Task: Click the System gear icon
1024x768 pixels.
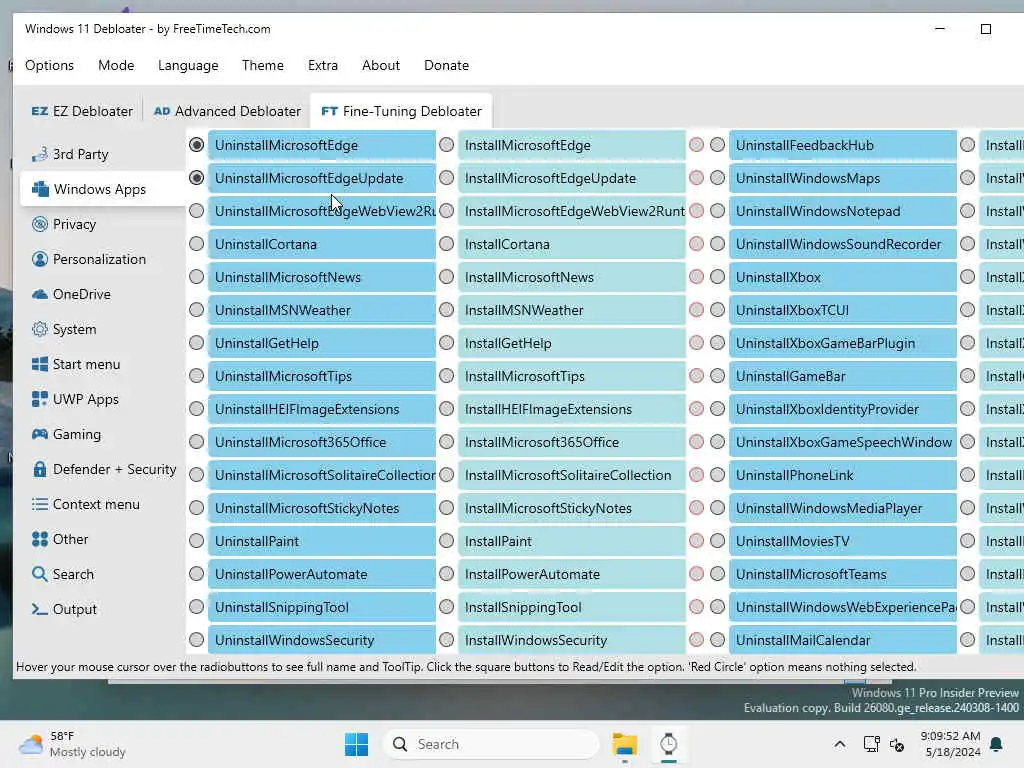Action: 40,329
